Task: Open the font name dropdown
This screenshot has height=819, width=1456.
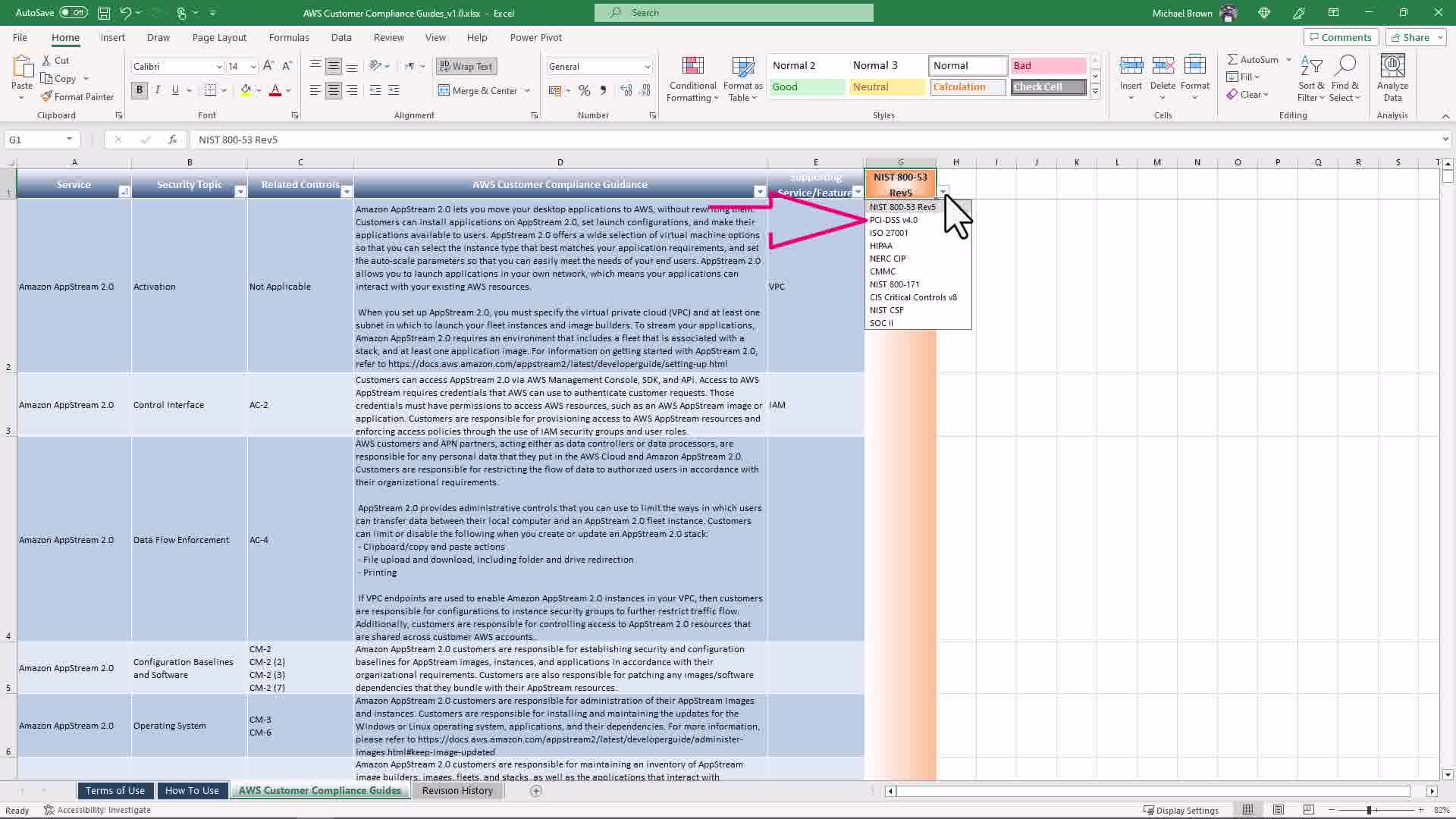Action: 219,67
